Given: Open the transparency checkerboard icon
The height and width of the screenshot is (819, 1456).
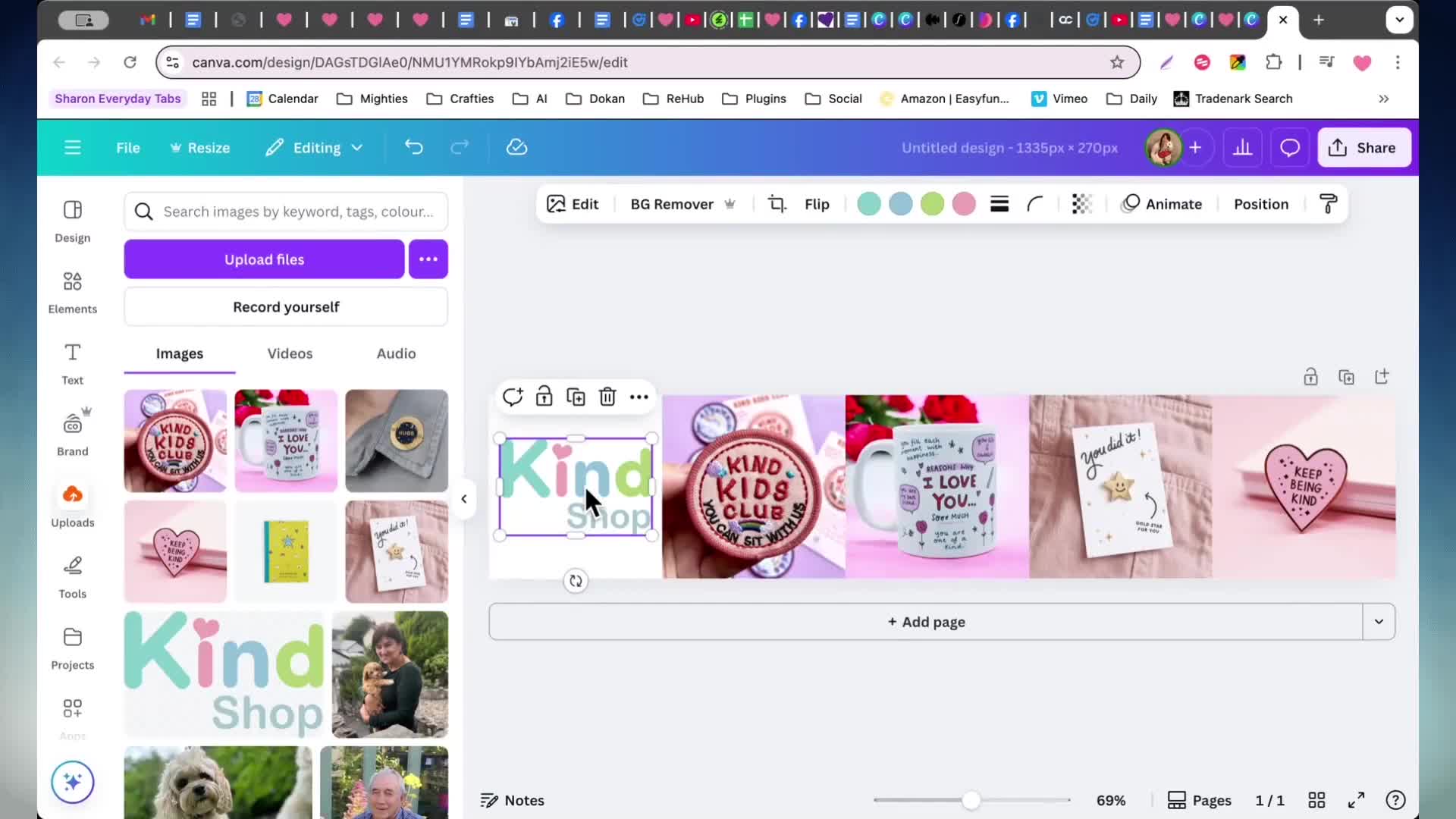Looking at the screenshot, I should tap(1081, 204).
